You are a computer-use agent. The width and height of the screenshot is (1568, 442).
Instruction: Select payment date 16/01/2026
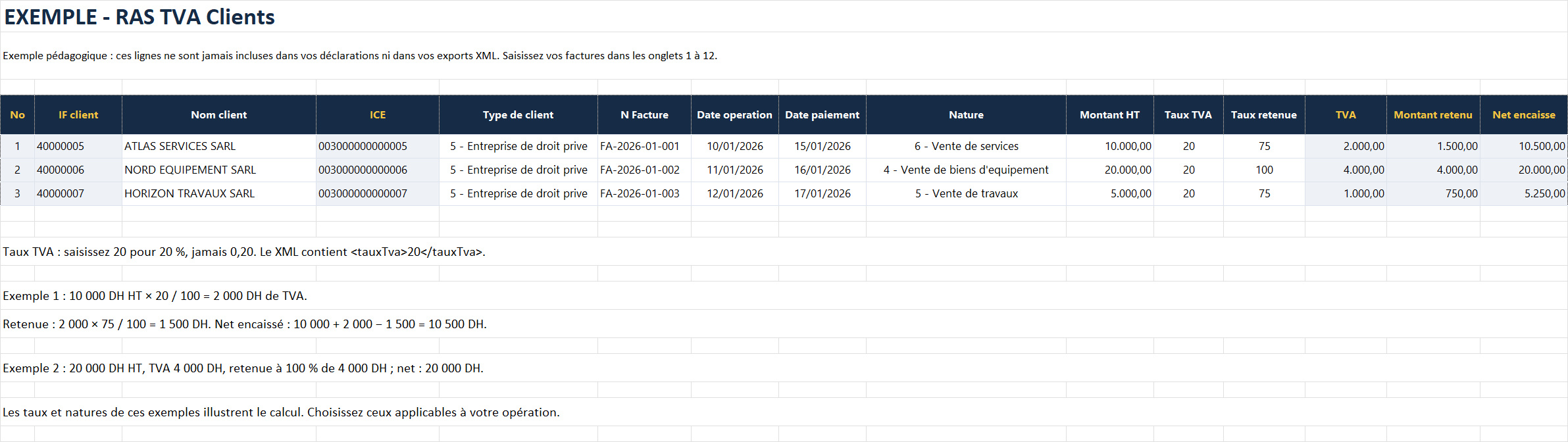click(x=822, y=170)
